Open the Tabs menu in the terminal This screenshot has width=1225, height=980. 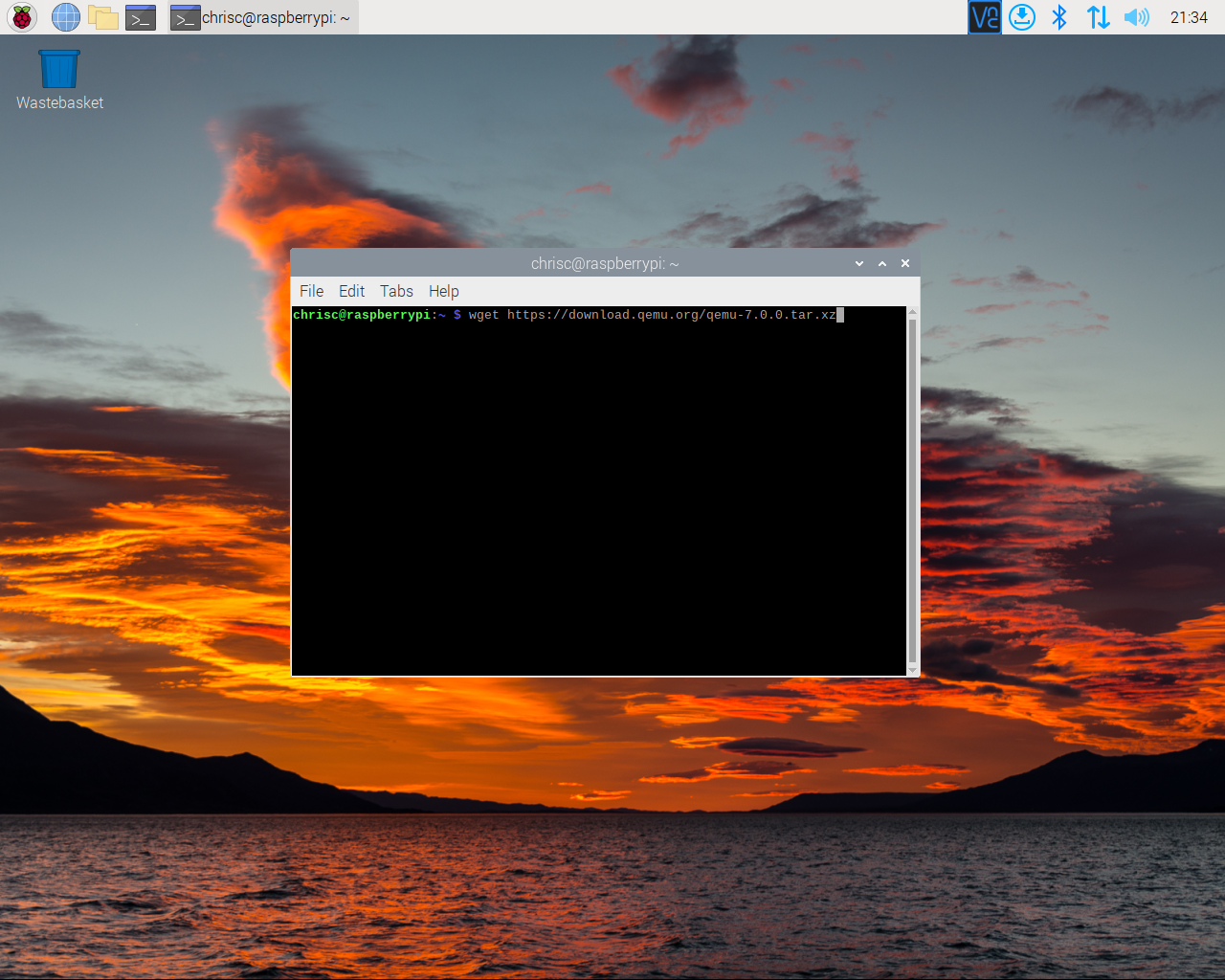click(396, 291)
